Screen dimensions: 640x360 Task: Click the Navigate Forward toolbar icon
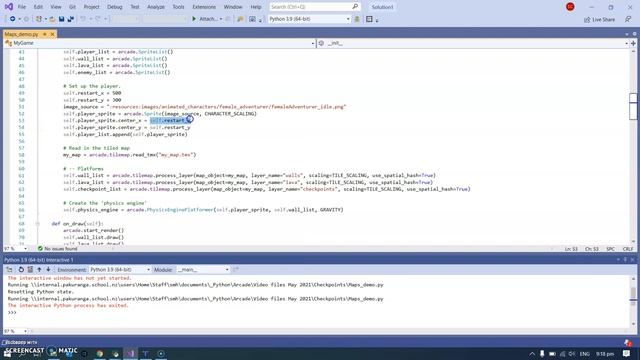[x=26, y=19]
